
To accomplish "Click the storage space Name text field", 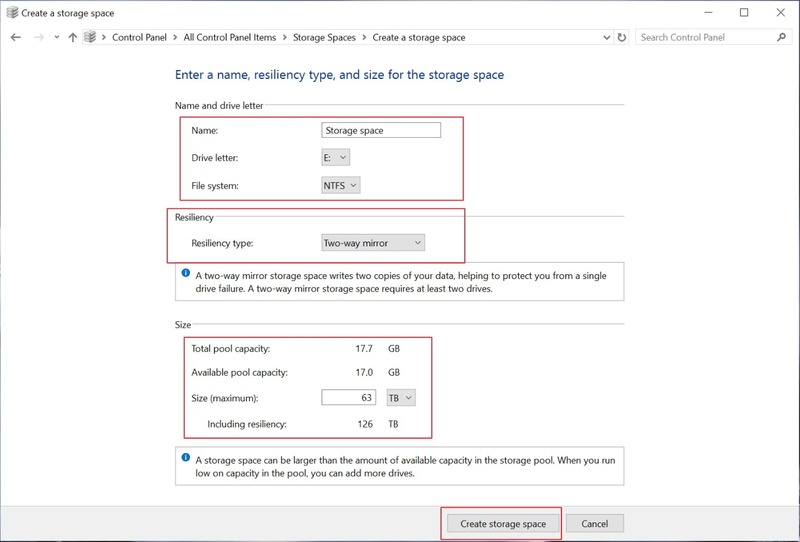I will (381, 130).
